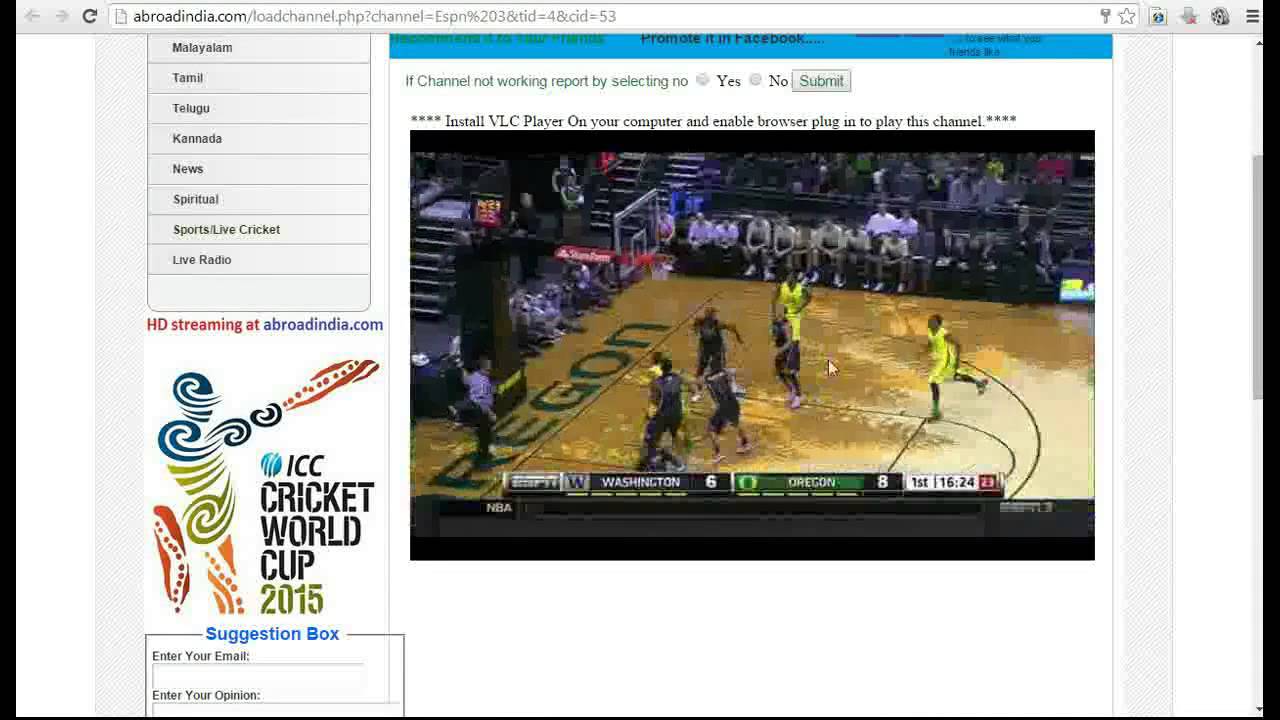Click the download extension icon
Screen dimensions: 1280x720
1189,16
